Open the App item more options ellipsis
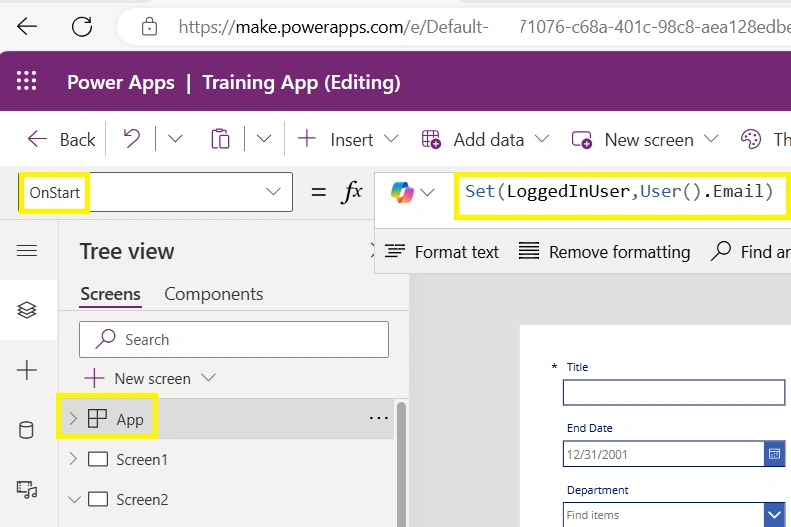The image size is (791, 527). pyautogui.click(x=378, y=418)
